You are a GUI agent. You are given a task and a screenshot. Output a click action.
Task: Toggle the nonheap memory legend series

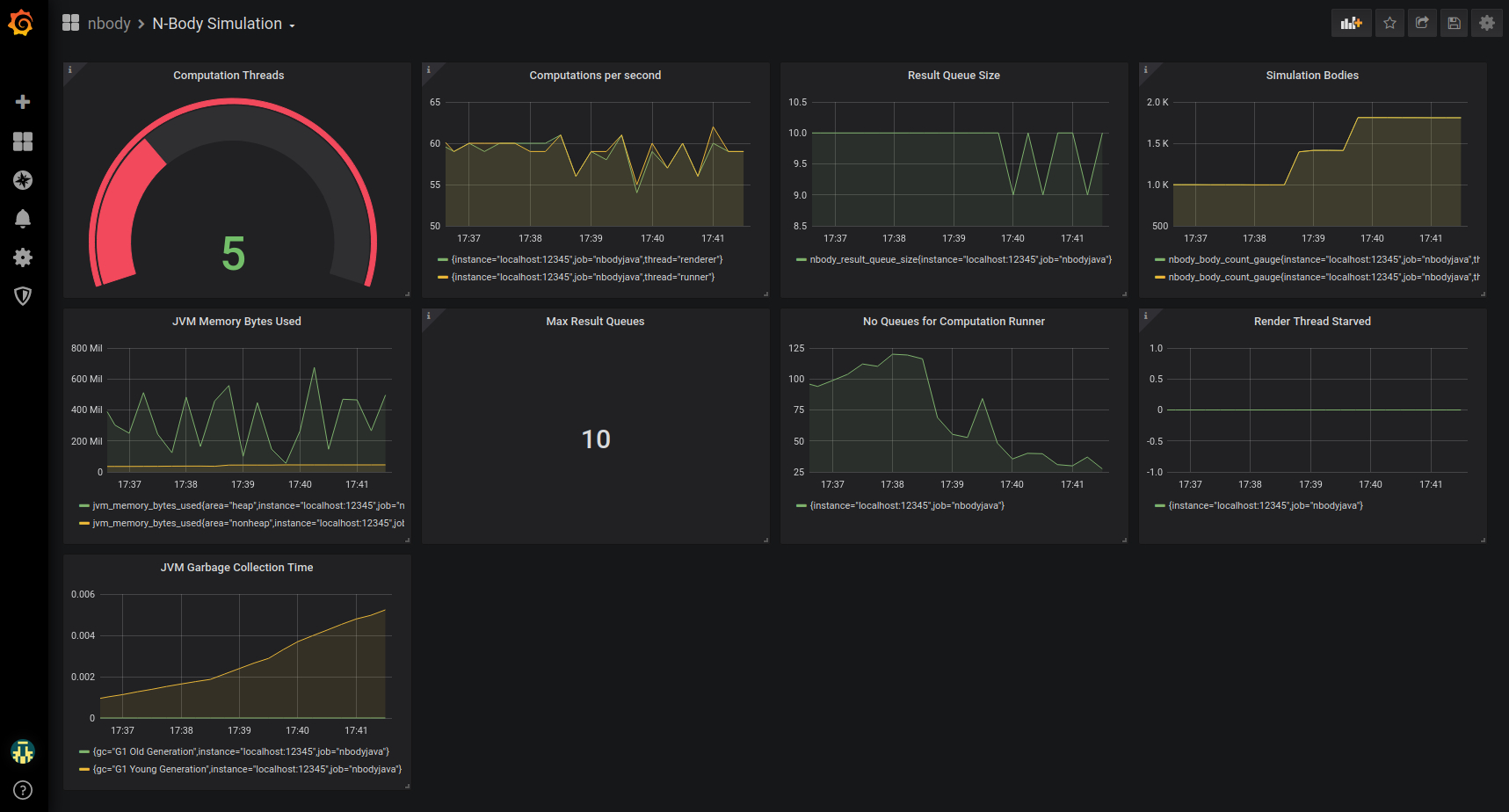249,524
